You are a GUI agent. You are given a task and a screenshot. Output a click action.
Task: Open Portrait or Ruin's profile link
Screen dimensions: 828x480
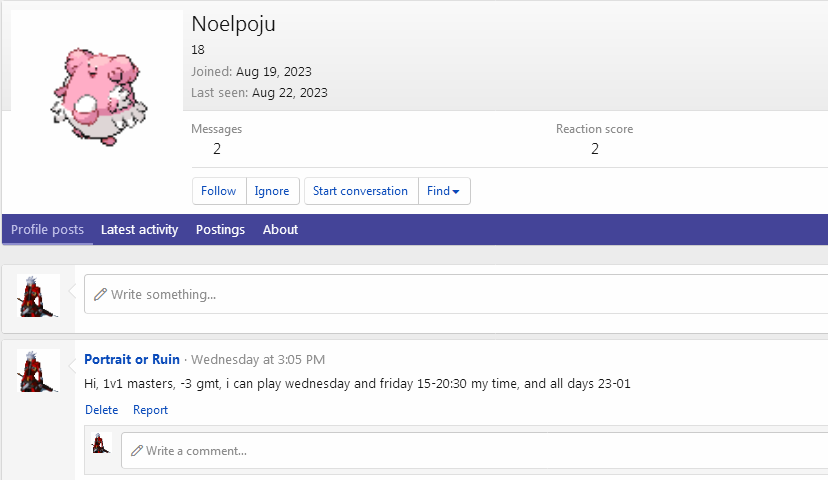pos(132,360)
